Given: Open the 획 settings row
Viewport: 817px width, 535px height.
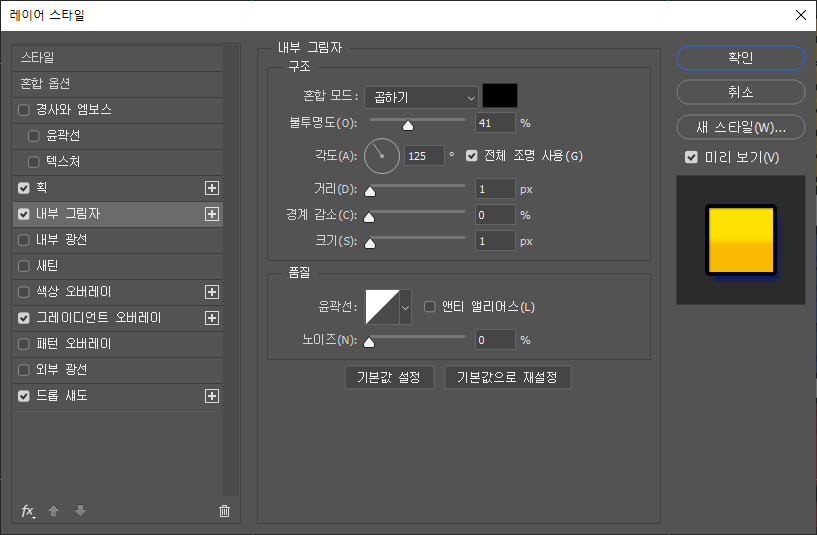Looking at the screenshot, I should point(118,188).
